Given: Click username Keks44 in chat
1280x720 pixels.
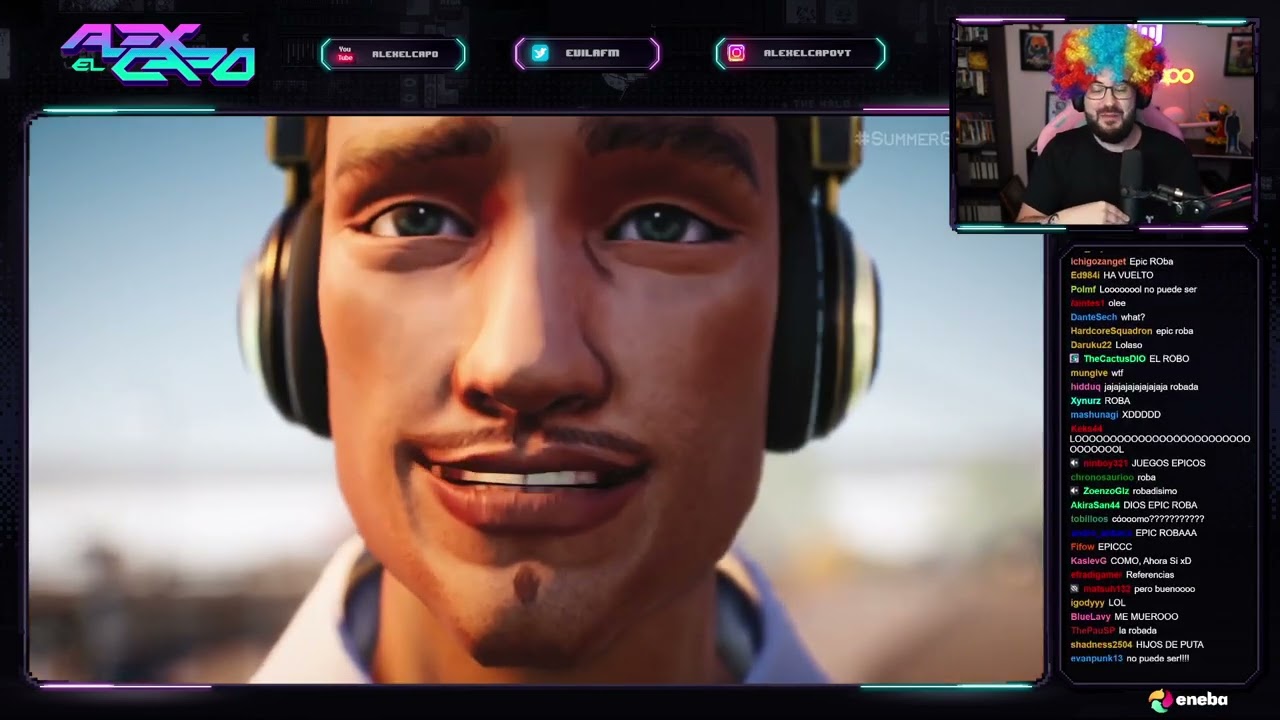Looking at the screenshot, I should (1086, 429).
